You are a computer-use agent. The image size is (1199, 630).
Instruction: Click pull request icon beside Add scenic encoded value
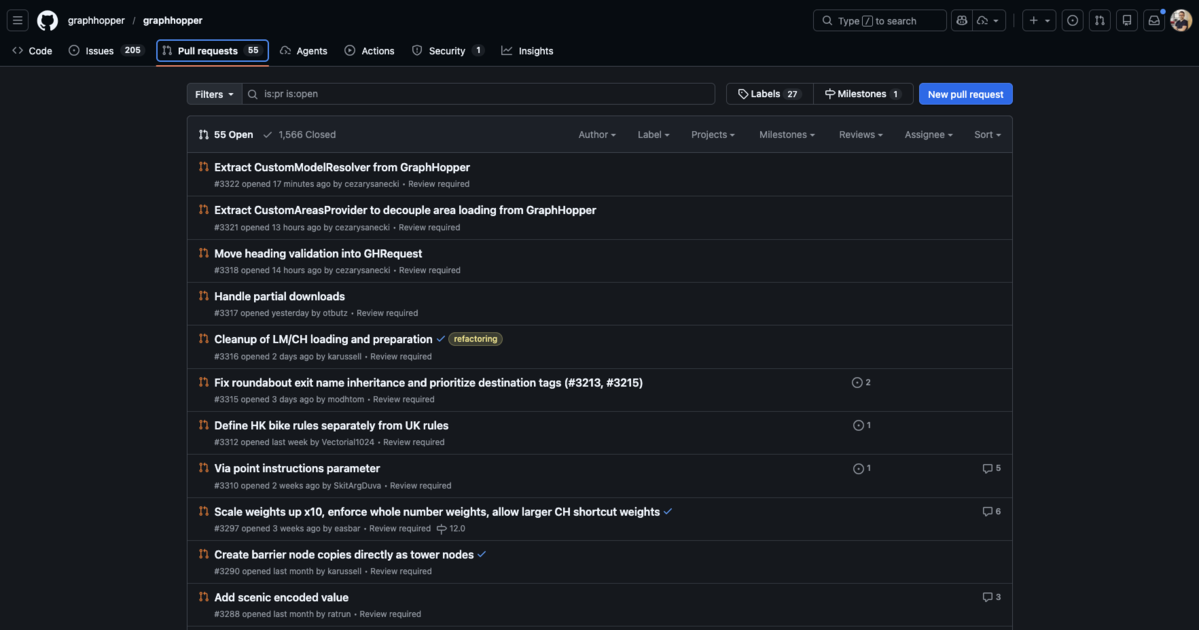click(203, 597)
